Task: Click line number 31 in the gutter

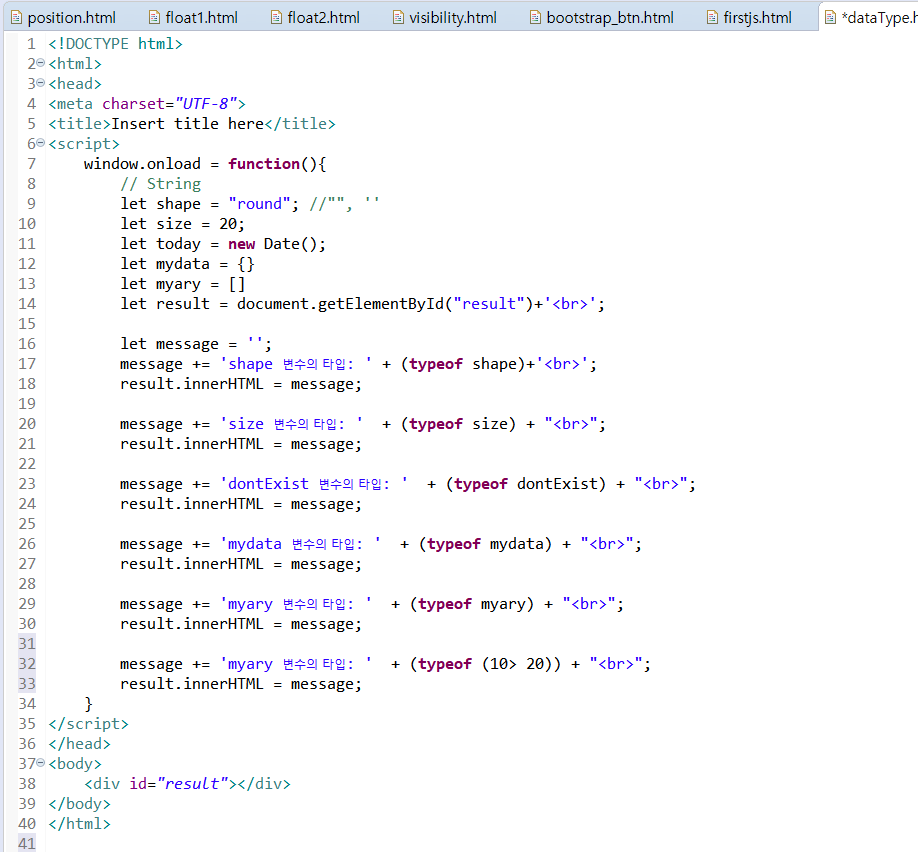Action: click(x=27, y=644)
